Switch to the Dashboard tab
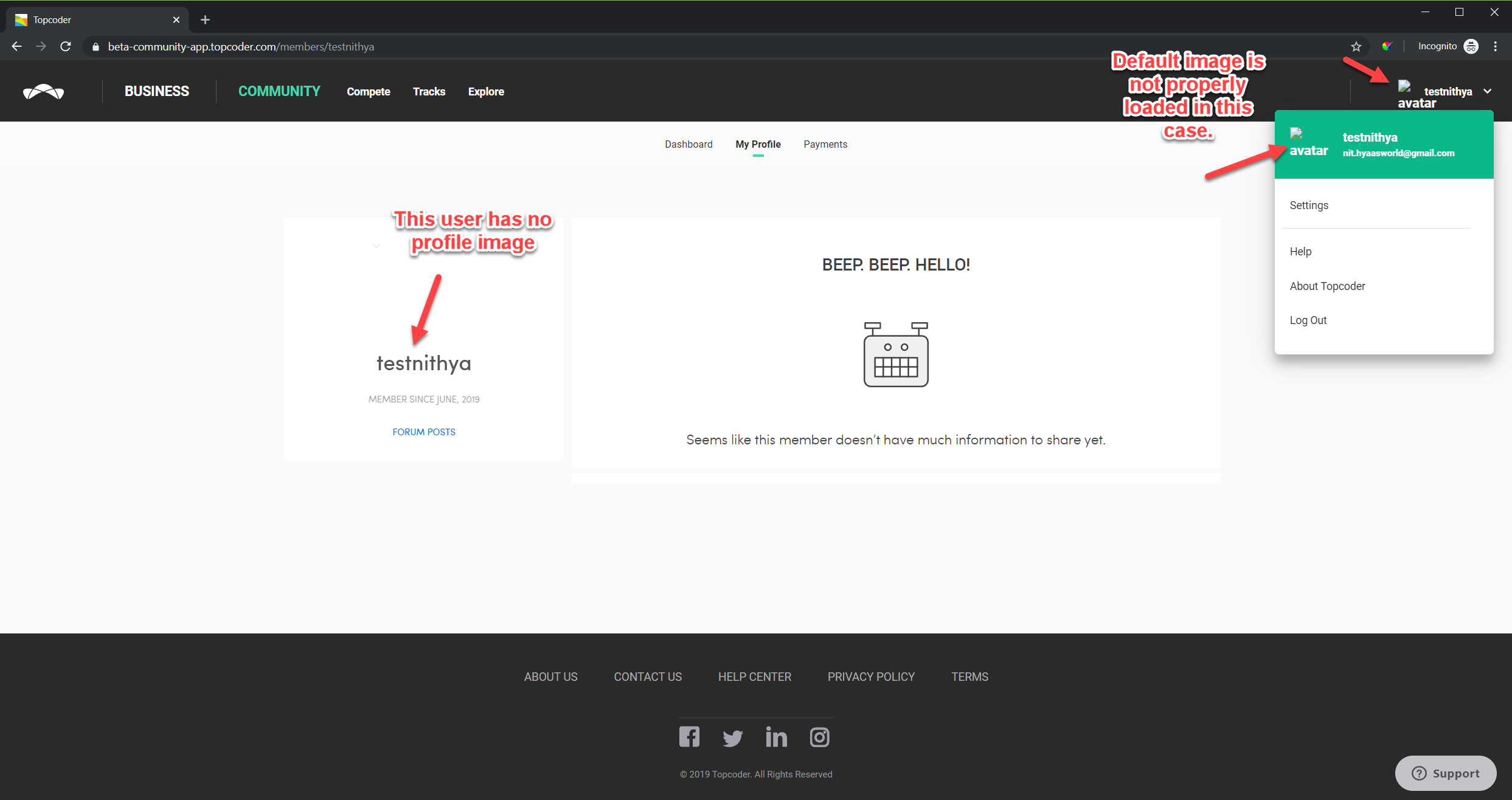 (x=688, y=144)
